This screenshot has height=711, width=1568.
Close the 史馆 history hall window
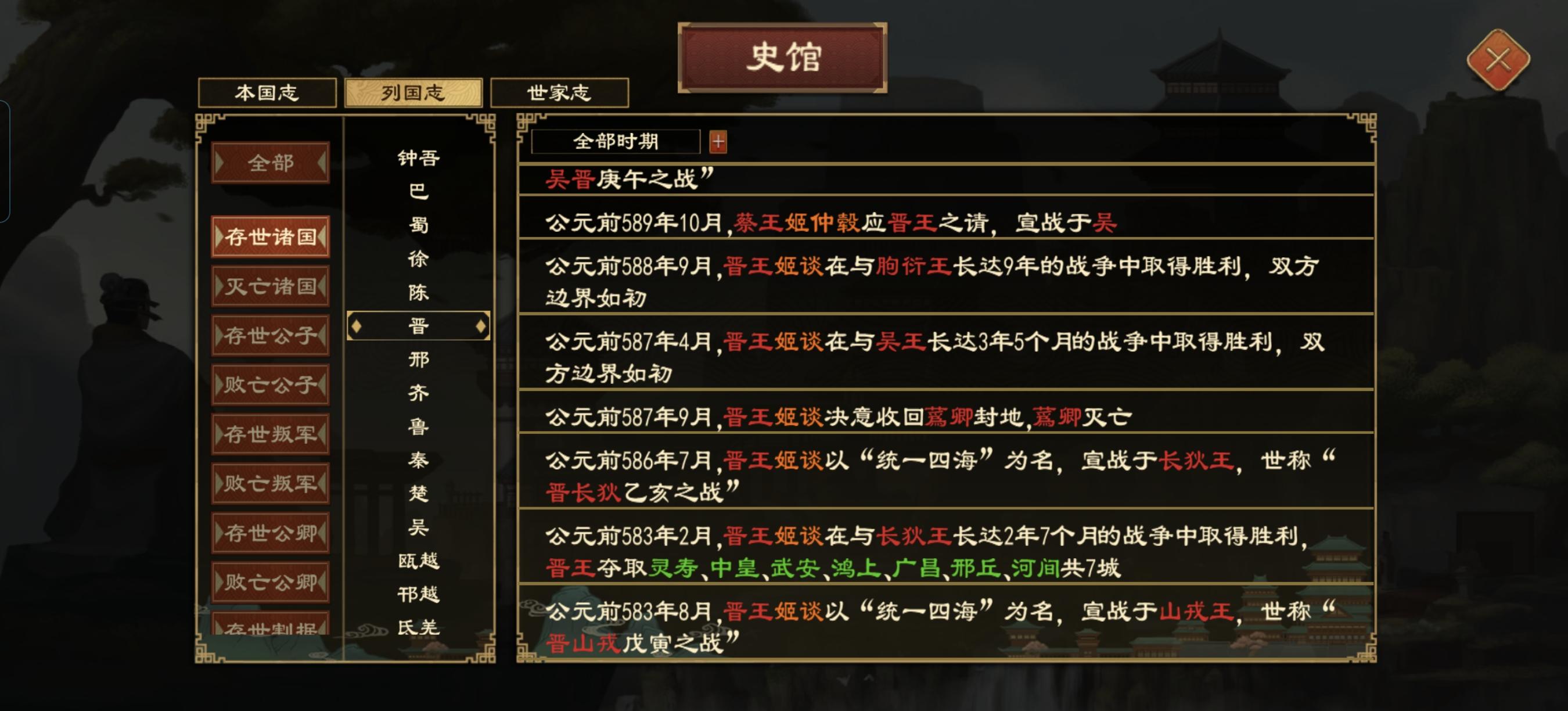[x=1498, y=60]
